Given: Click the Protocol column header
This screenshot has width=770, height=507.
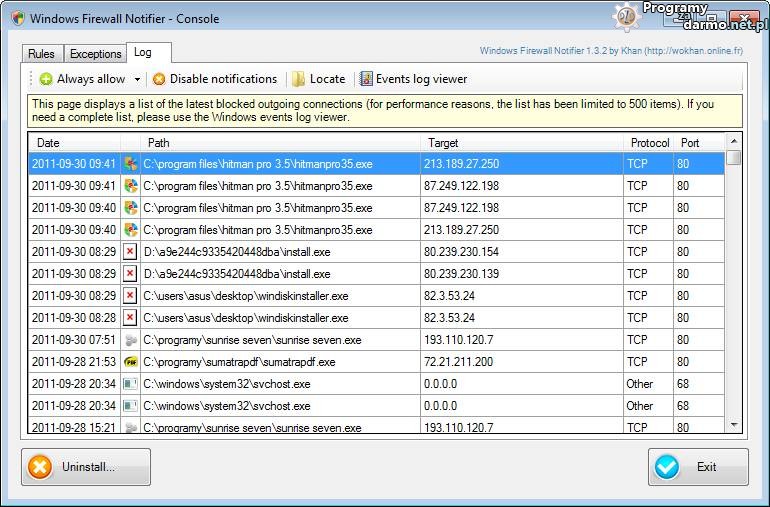Looking at the screenshot, I should (649, 143).
